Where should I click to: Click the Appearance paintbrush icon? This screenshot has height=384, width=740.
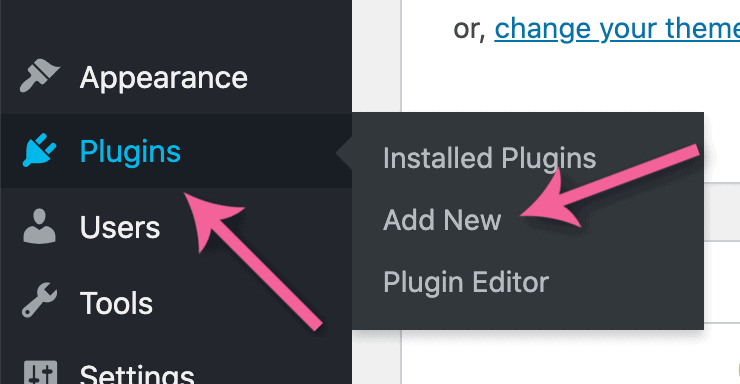coord(40,75)
